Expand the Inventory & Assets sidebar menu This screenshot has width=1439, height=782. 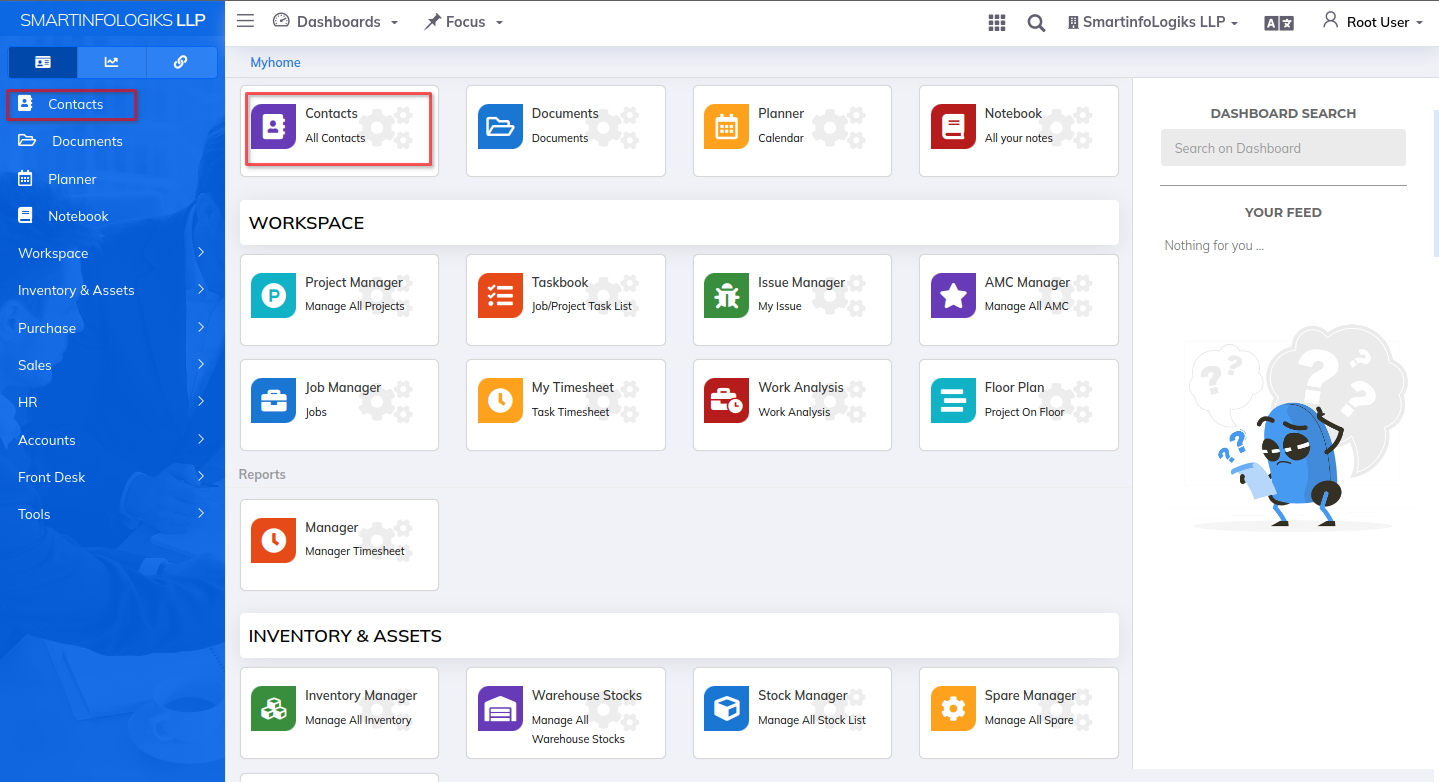coord(112,290)
